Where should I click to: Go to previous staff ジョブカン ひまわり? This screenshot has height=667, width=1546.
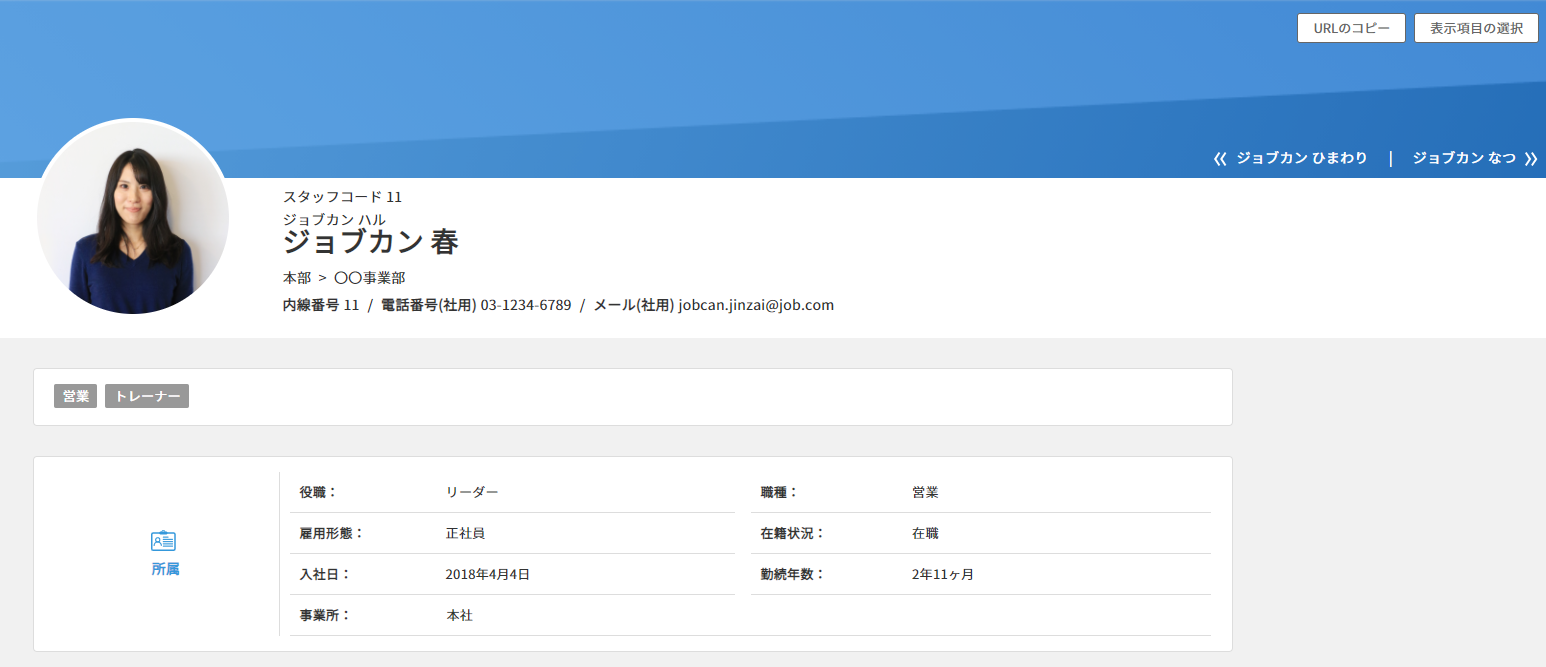(1301, 159)
